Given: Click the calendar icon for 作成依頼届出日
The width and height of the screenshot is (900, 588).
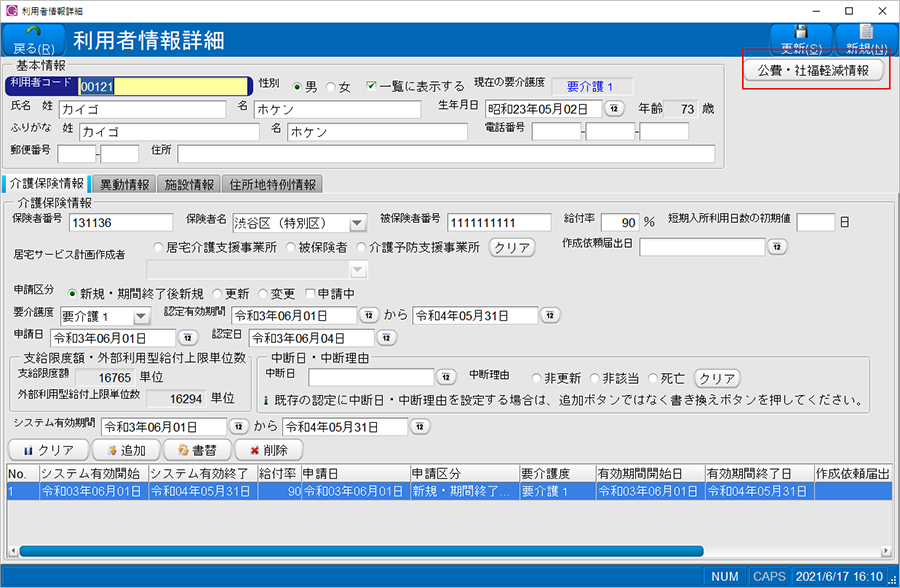Looking at the screenshot, I should coord(777,248).
